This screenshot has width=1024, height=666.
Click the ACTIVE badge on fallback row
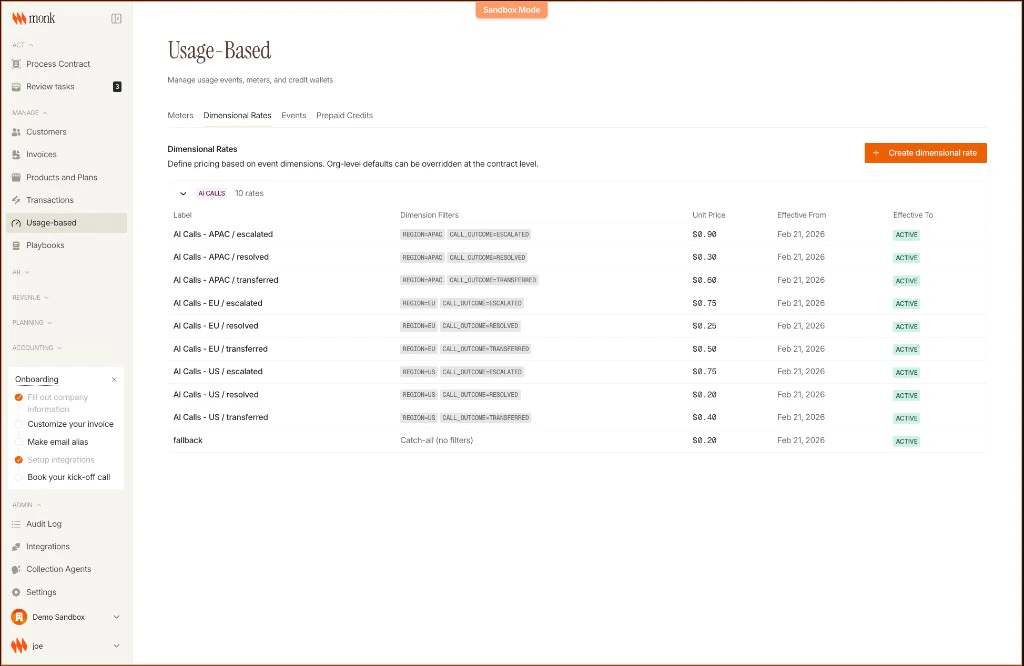pyautogui.click(x=906, y=441)
